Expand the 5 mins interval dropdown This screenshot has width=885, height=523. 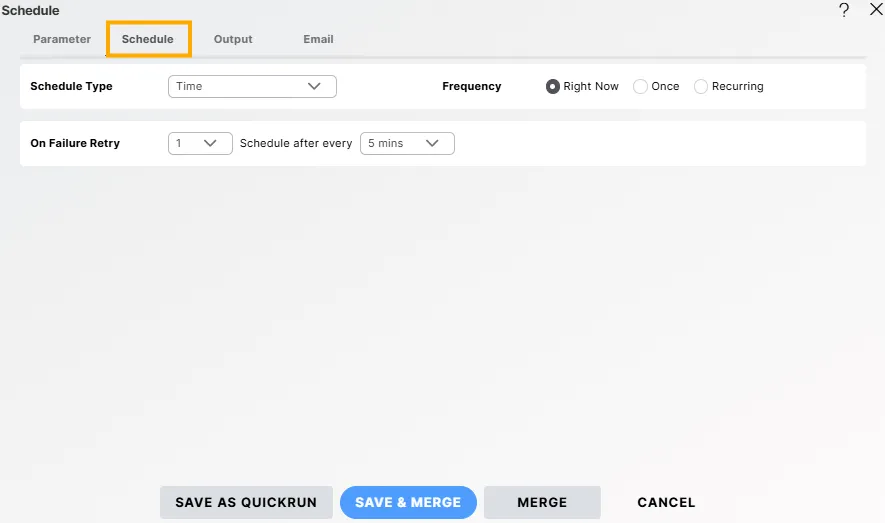tap(407, 143)
